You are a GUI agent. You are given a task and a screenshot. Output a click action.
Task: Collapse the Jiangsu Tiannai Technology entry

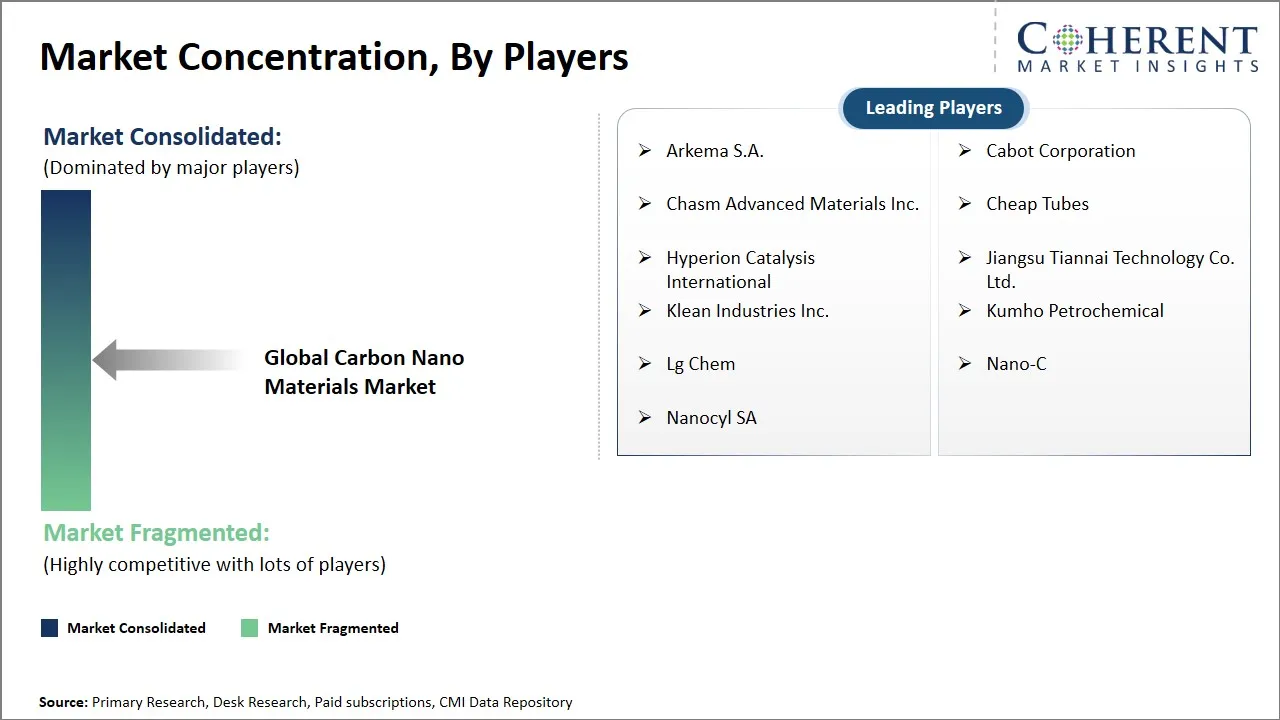click(x=1110, y=269)
